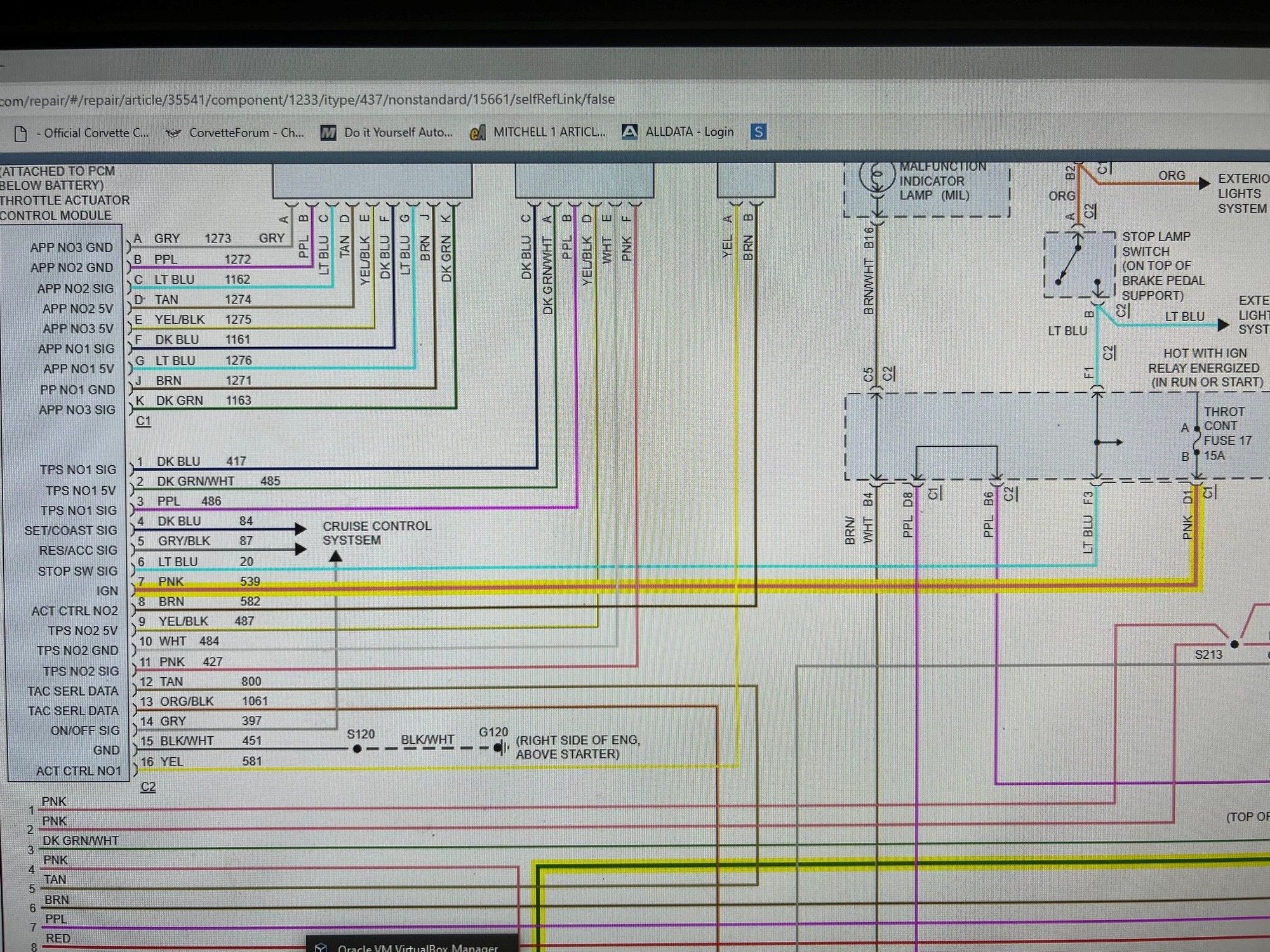Click the STOP LAMP SWITCH symbol box
The height and width of the screenshot is (952, 1270).
click(1079, 265)
